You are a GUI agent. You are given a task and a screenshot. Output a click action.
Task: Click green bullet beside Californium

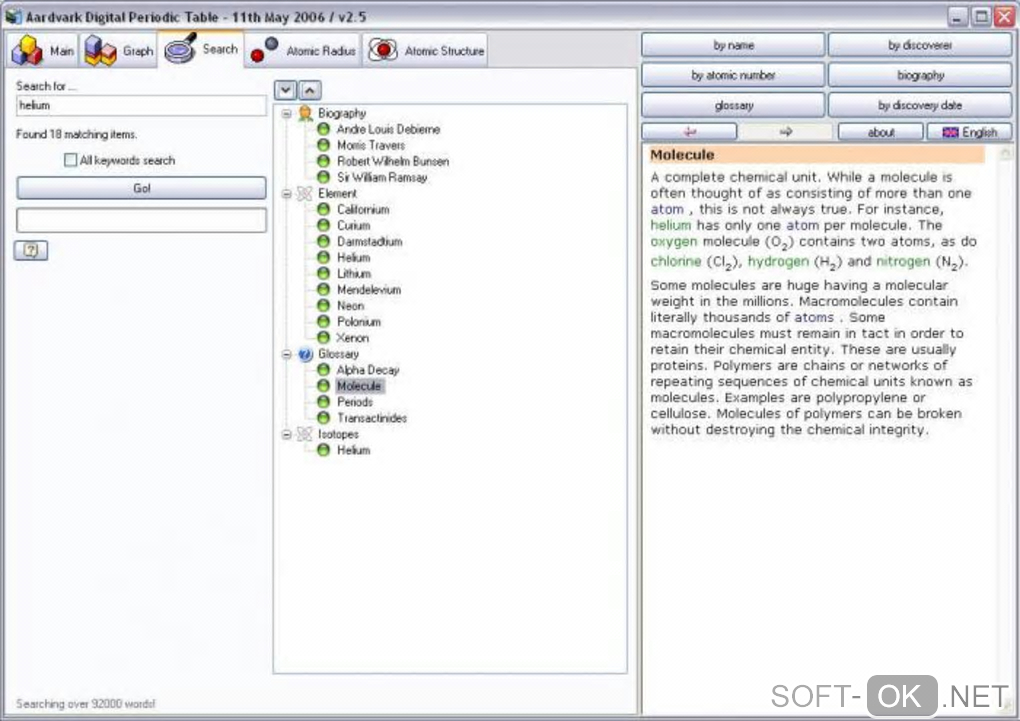coord(323,209)
